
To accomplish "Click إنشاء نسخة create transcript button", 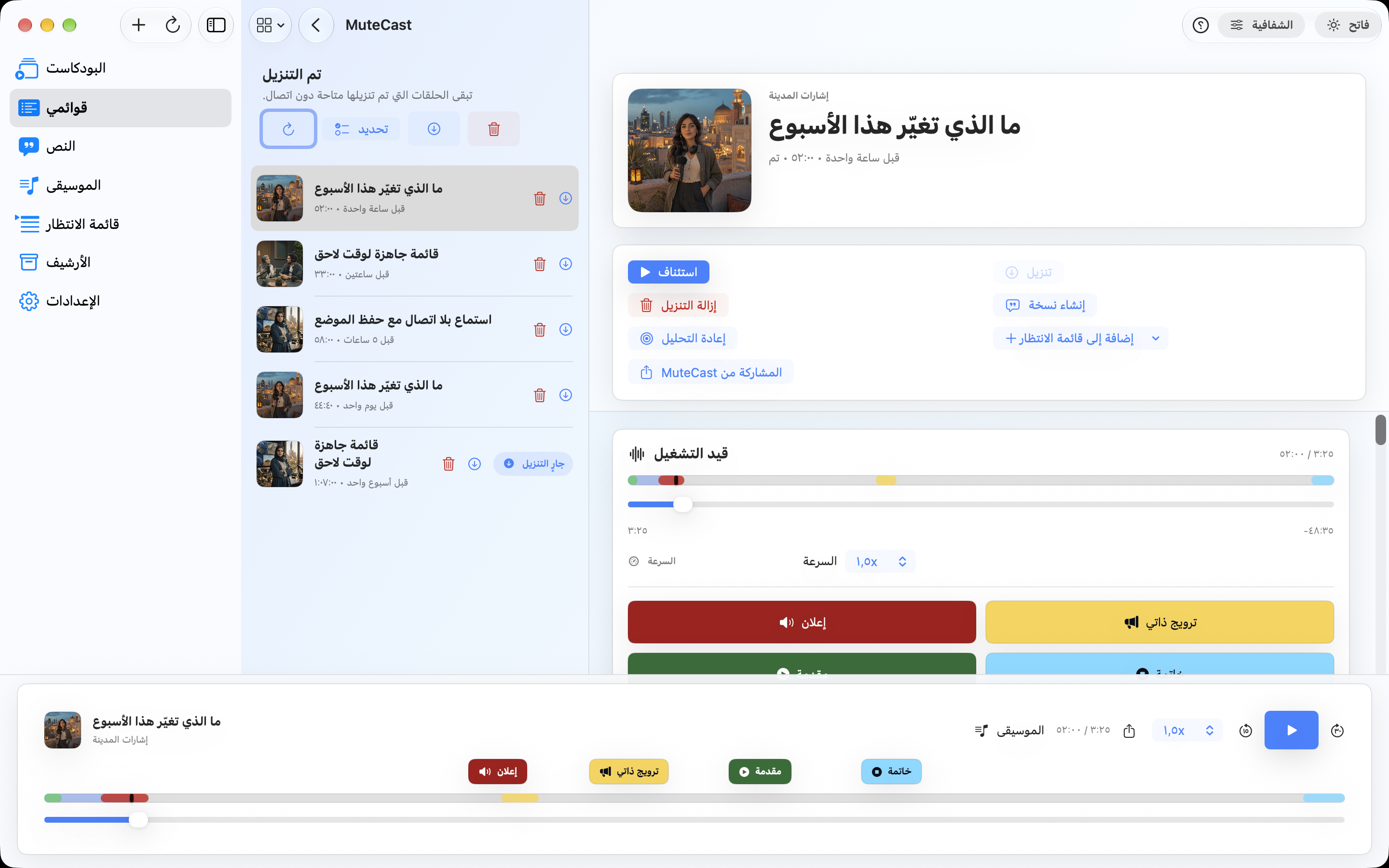I will (1045, 305).
